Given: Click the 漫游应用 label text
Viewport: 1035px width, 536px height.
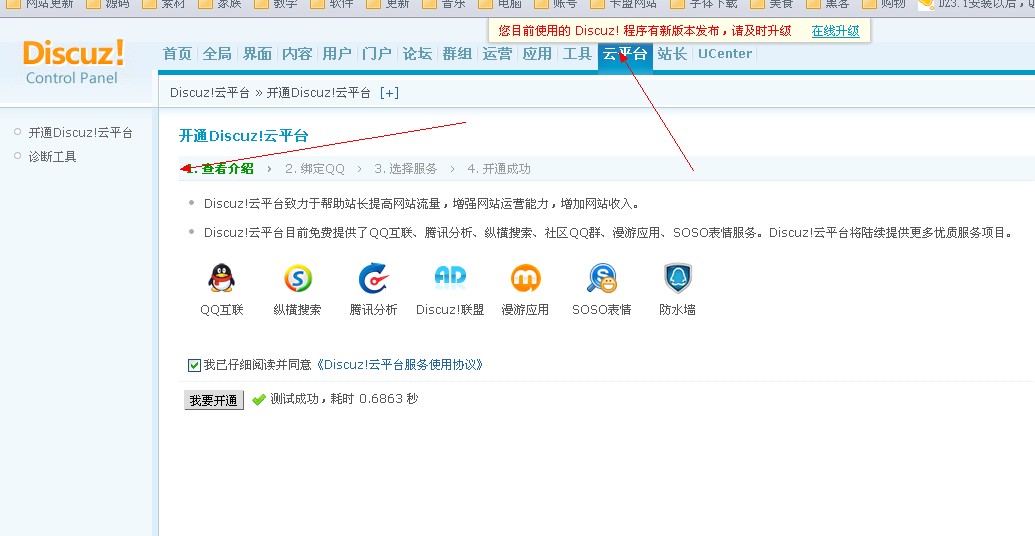Looking at the screenshot, I should tap(525, 310).
